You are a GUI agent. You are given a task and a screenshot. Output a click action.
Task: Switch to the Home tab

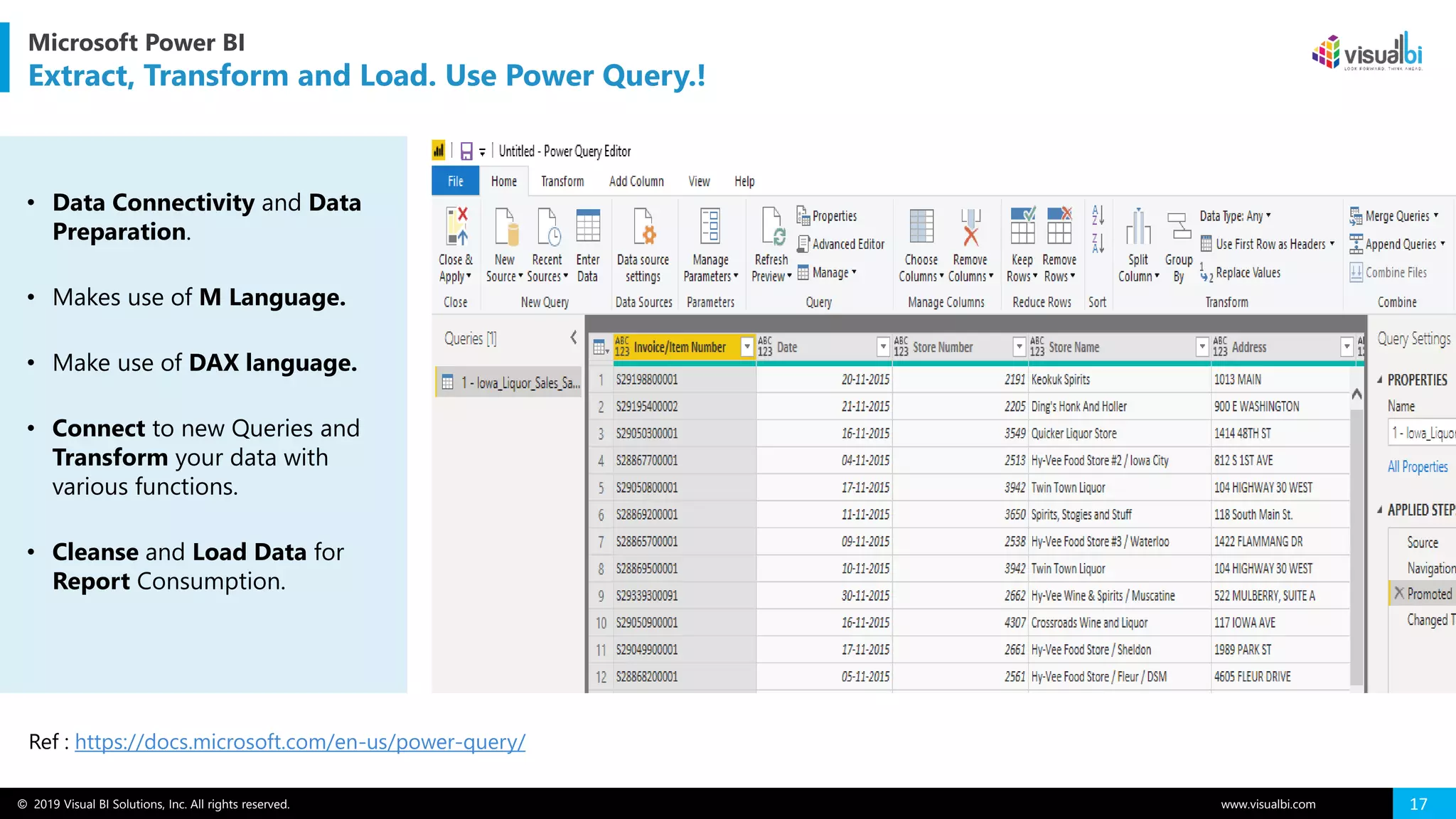click(x=504, y=181)
